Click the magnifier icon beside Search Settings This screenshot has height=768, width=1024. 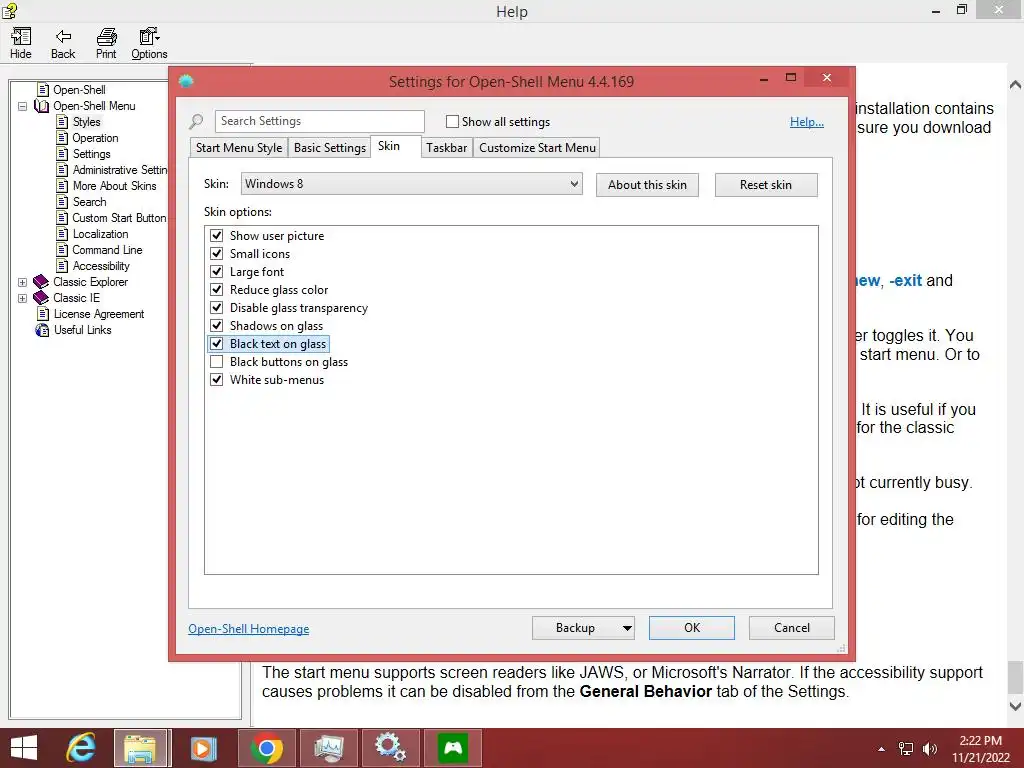click(196, 121)
